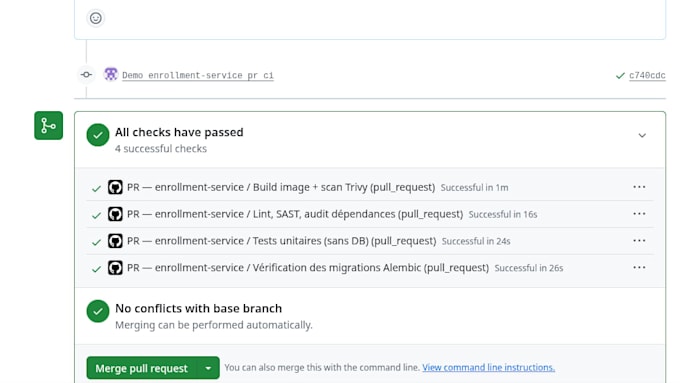Open options menu for Tests unitaires check
Viewport: 680px width, 383px height.
click(639, 241)
